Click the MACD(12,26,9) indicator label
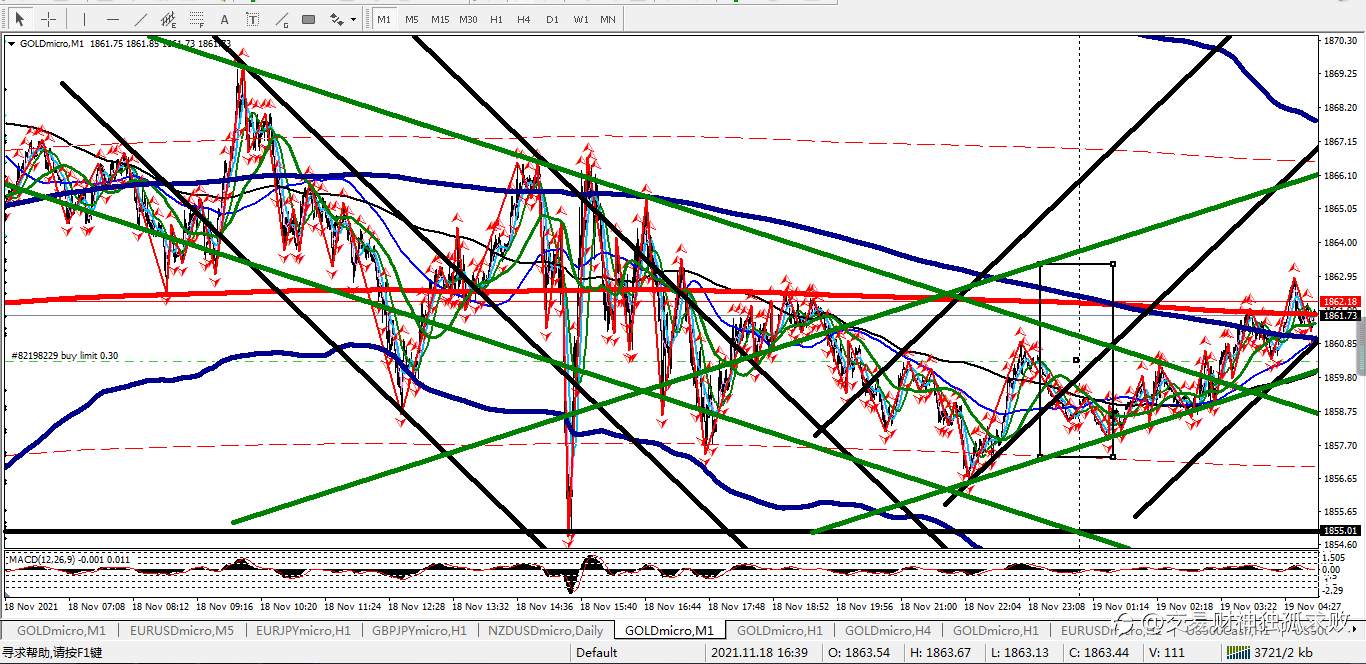The height and width of the screenshot is (664, 1366). (x=69, y=560)
